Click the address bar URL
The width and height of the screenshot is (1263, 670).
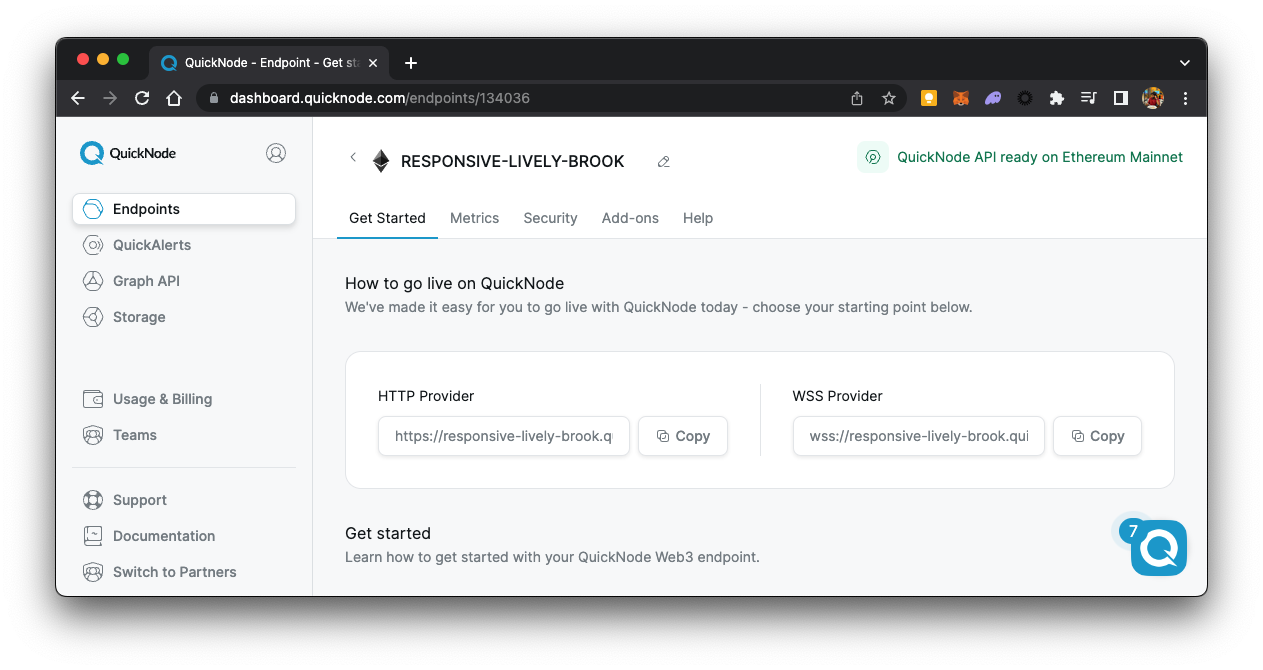(380, 98)
